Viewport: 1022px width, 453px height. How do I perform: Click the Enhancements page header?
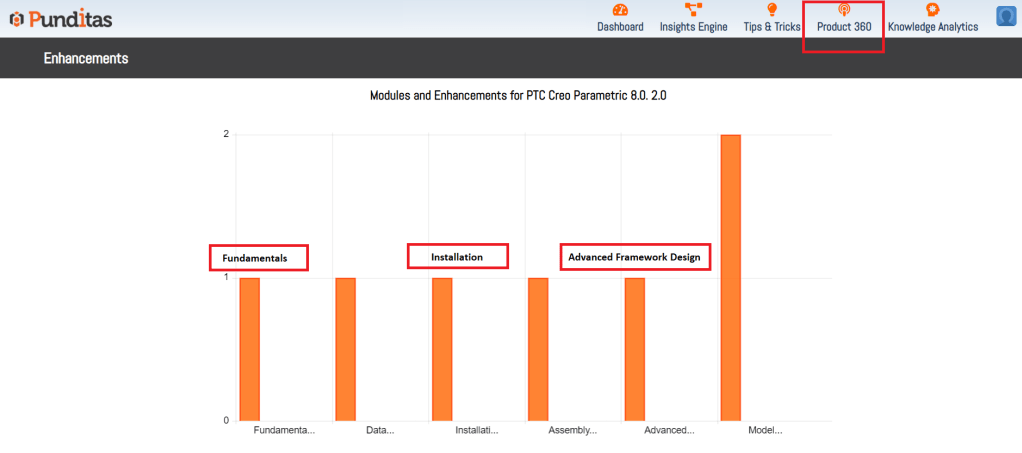click(85, 59)
